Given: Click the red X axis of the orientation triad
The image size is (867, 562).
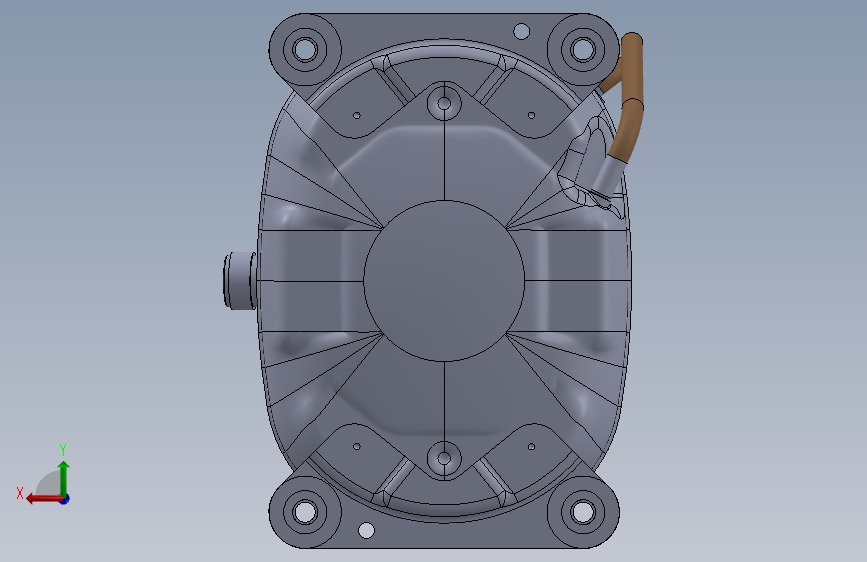Looking at the screenshot, I should point(44,499).
